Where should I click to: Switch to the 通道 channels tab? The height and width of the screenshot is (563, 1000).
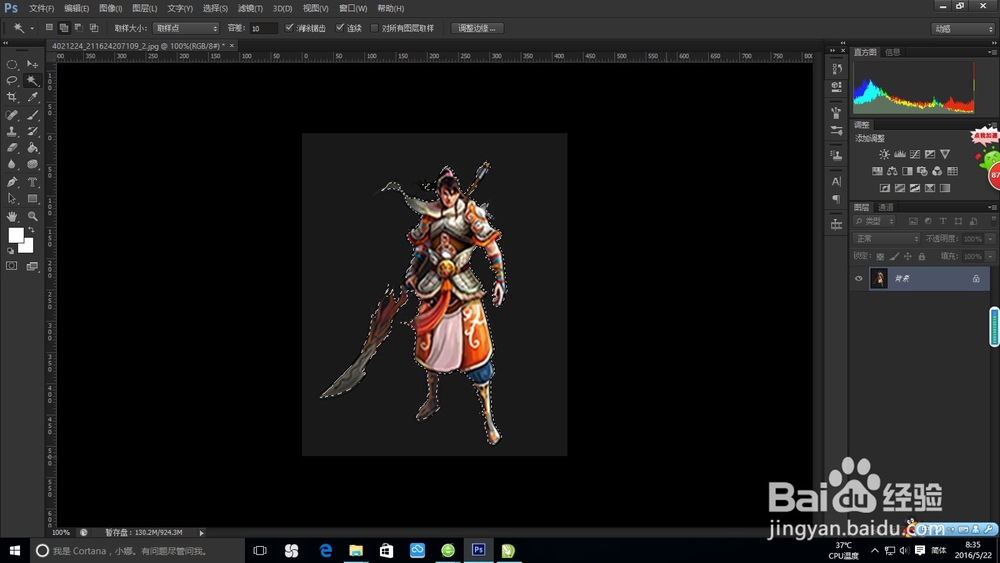point(886,207)
